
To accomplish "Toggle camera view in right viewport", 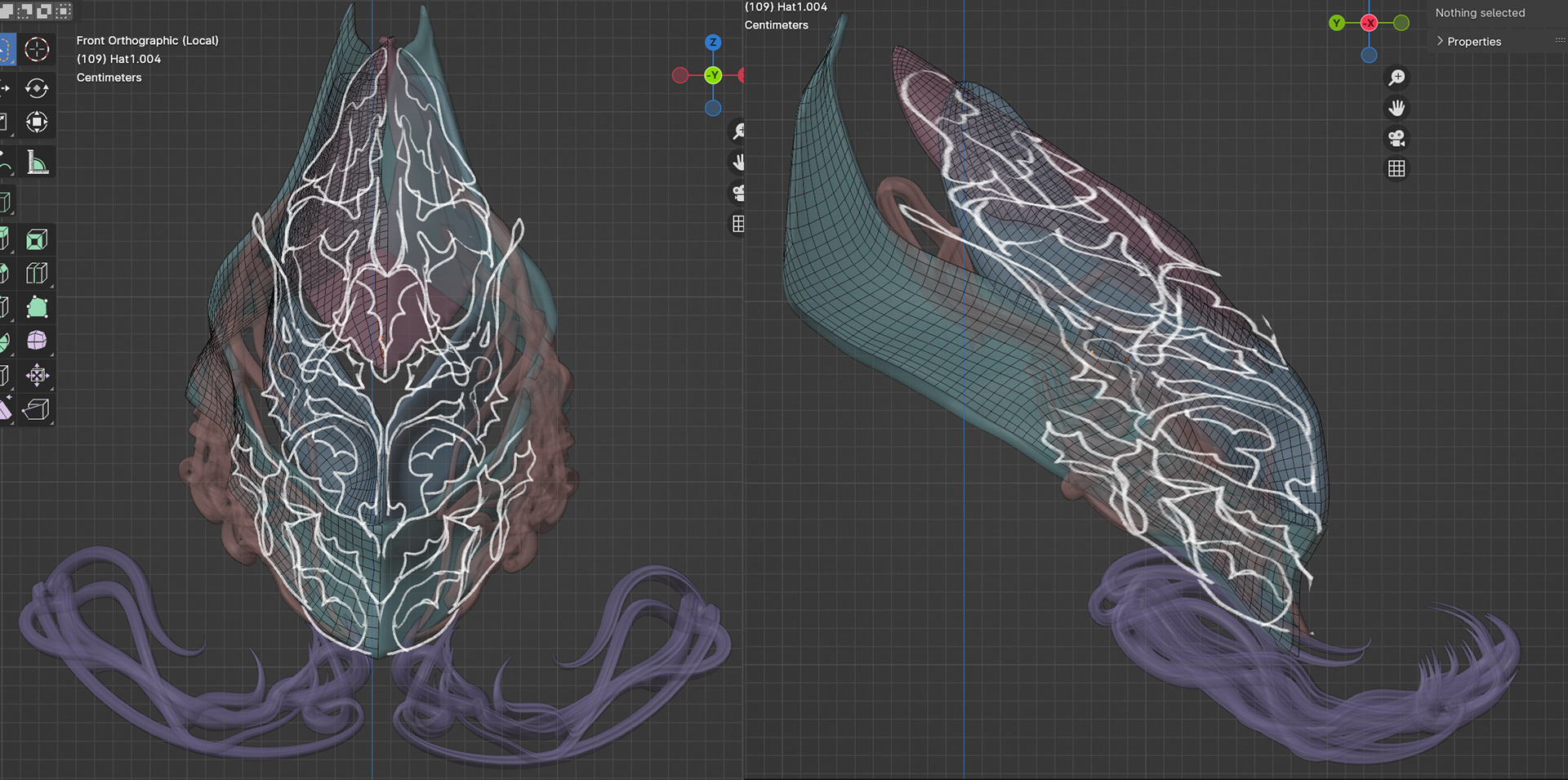I will tap(1396, 138).
